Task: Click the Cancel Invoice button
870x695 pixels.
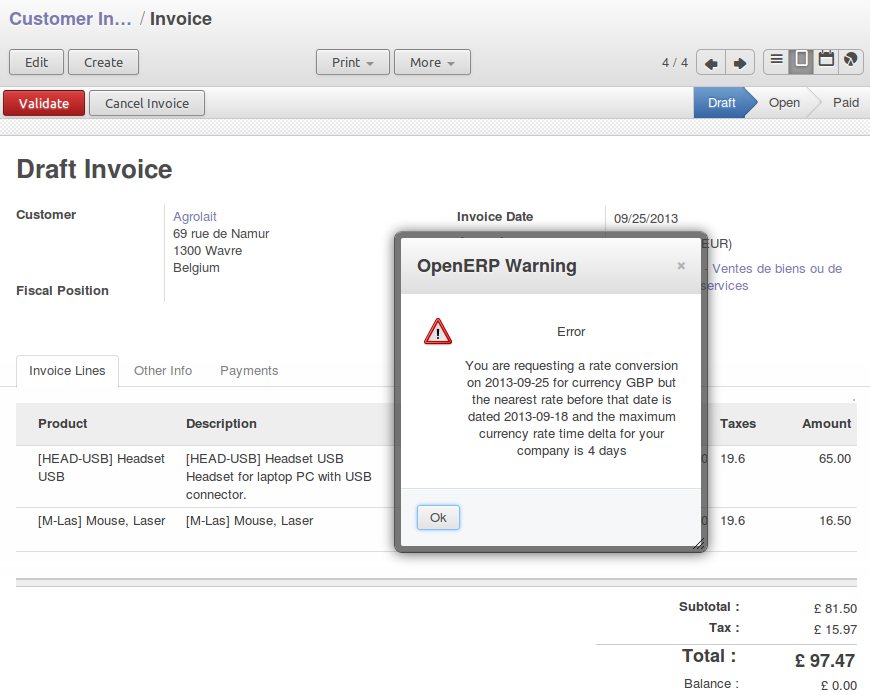Action: coord(147,103)
